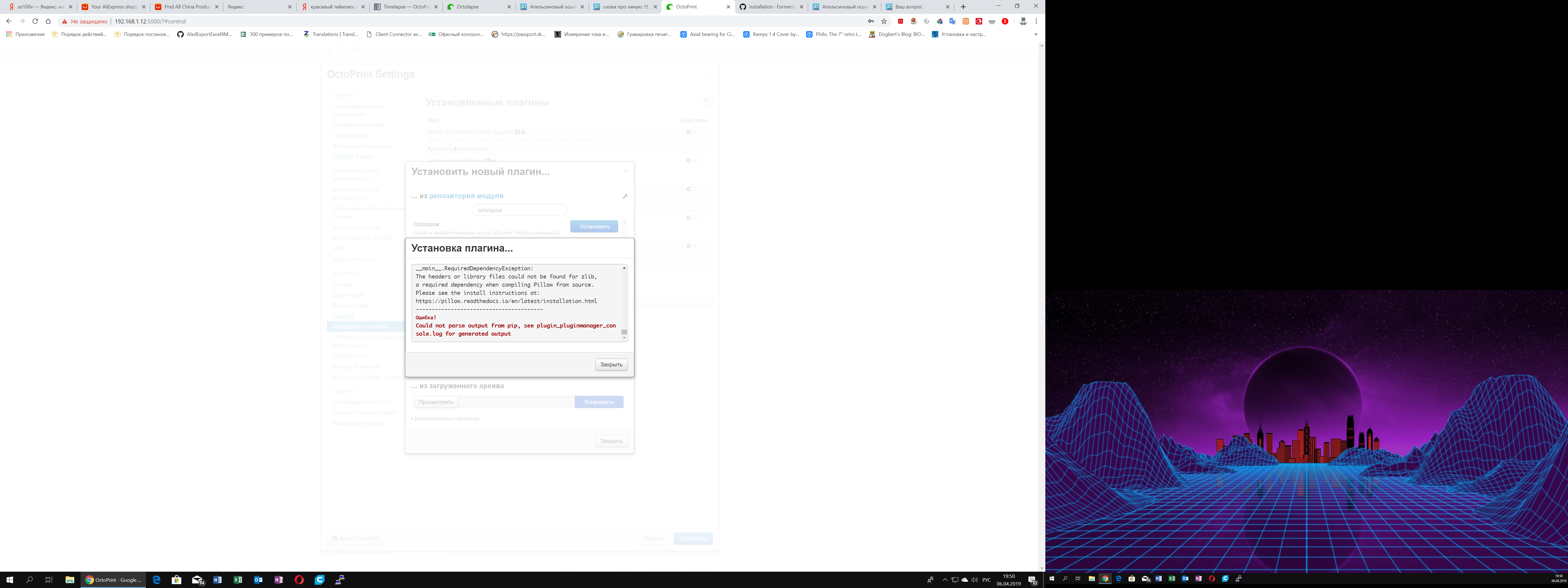
Task: Close the Установить новый плагин dialog X
Action: pos(625,171)
